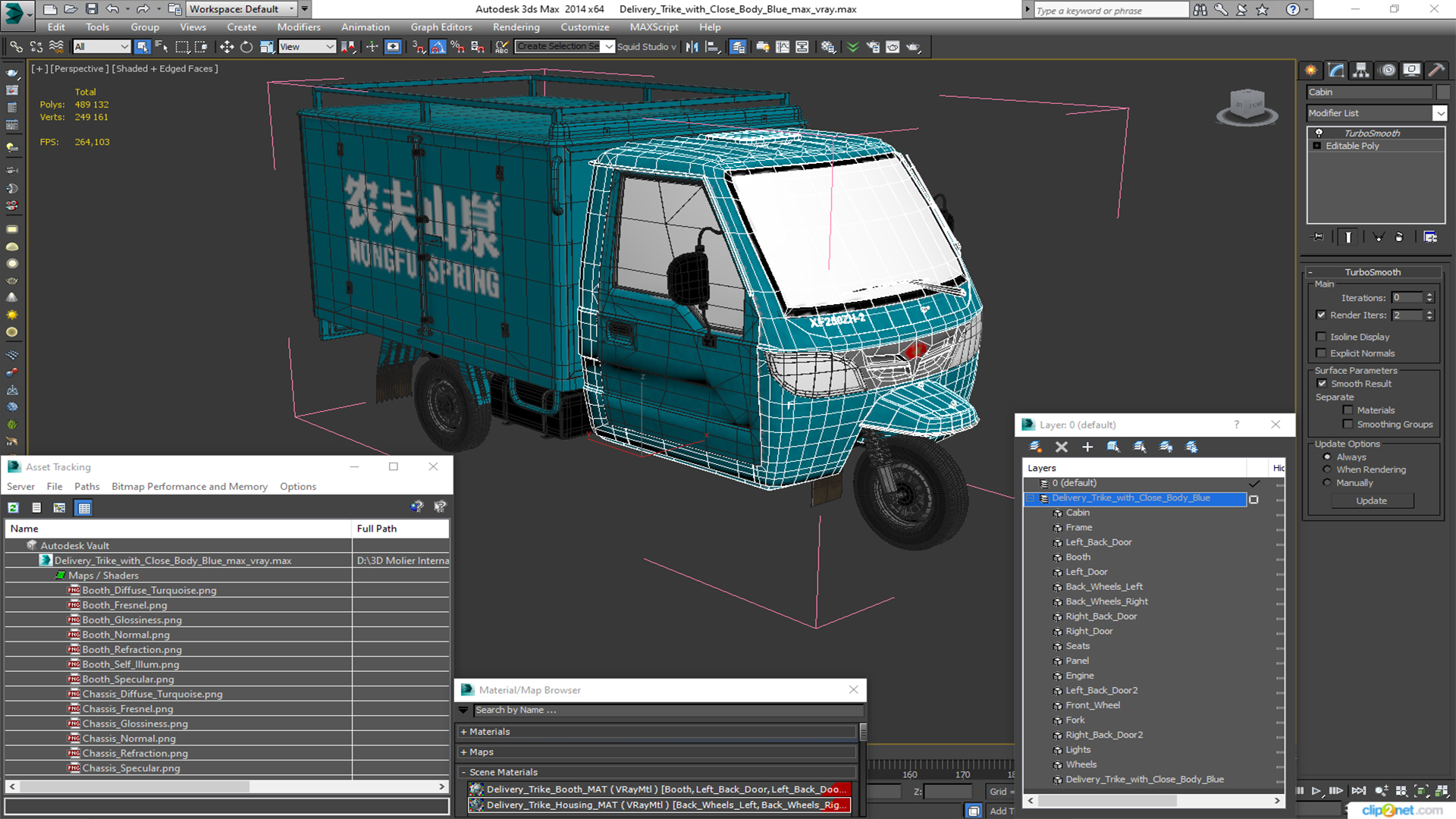Enable Separate by Materials checkbox
The height and width of the screenshot is (819, 1456).
click(x=1348, y=410)
